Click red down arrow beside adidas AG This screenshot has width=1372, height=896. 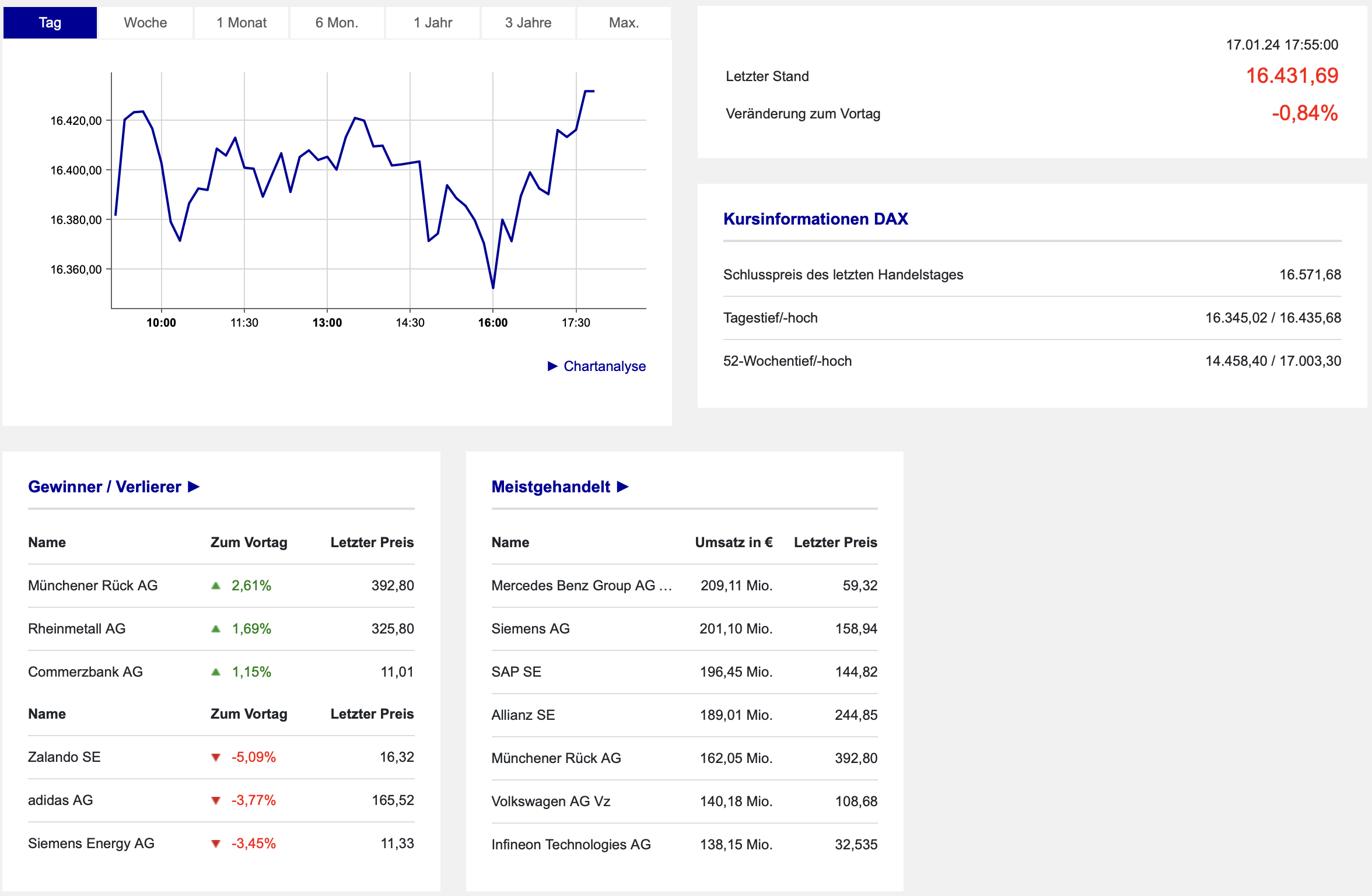216,800
